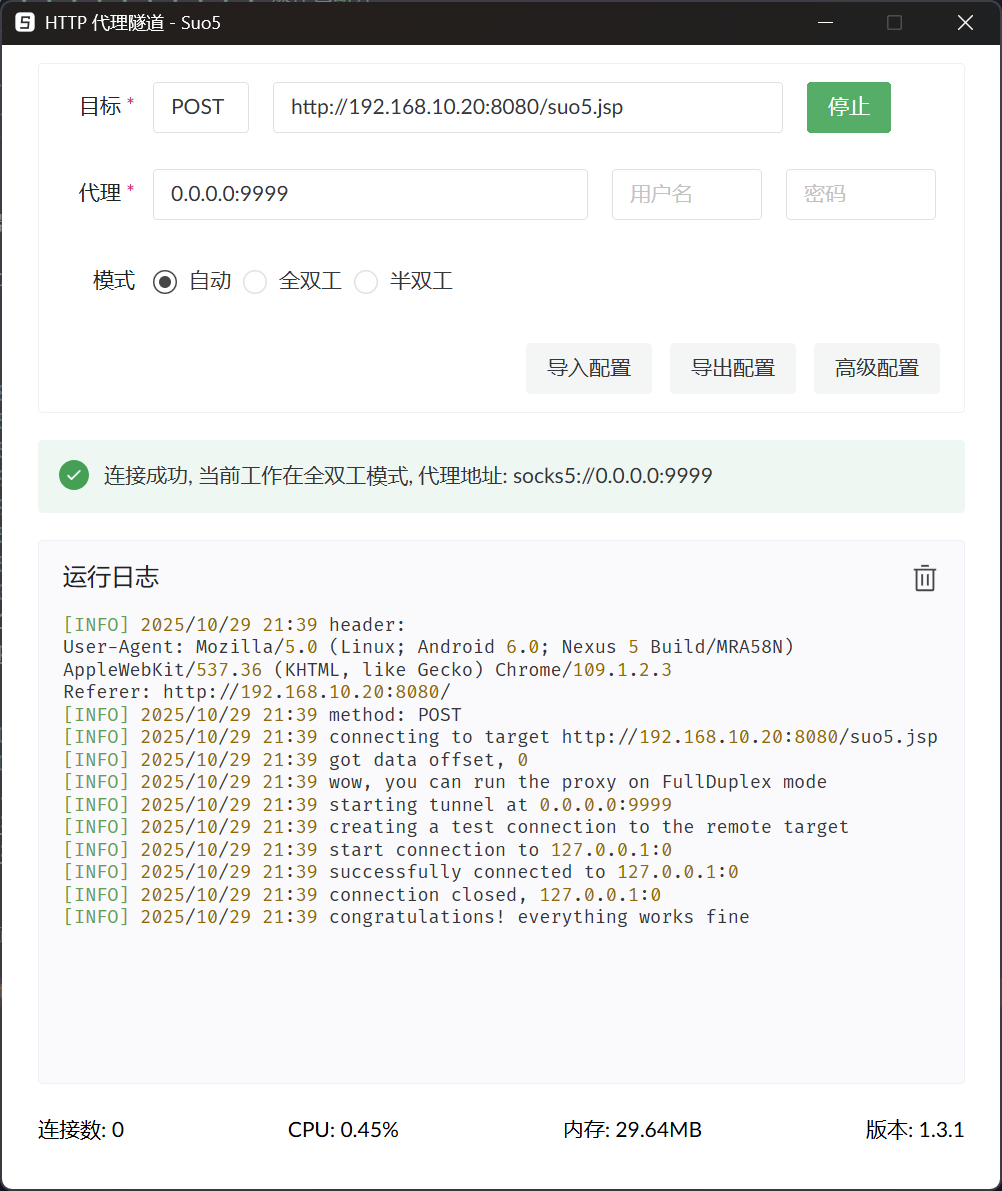Select the 自动 mode radio button
The image size is (1002, 1191).
coord(165,282)
